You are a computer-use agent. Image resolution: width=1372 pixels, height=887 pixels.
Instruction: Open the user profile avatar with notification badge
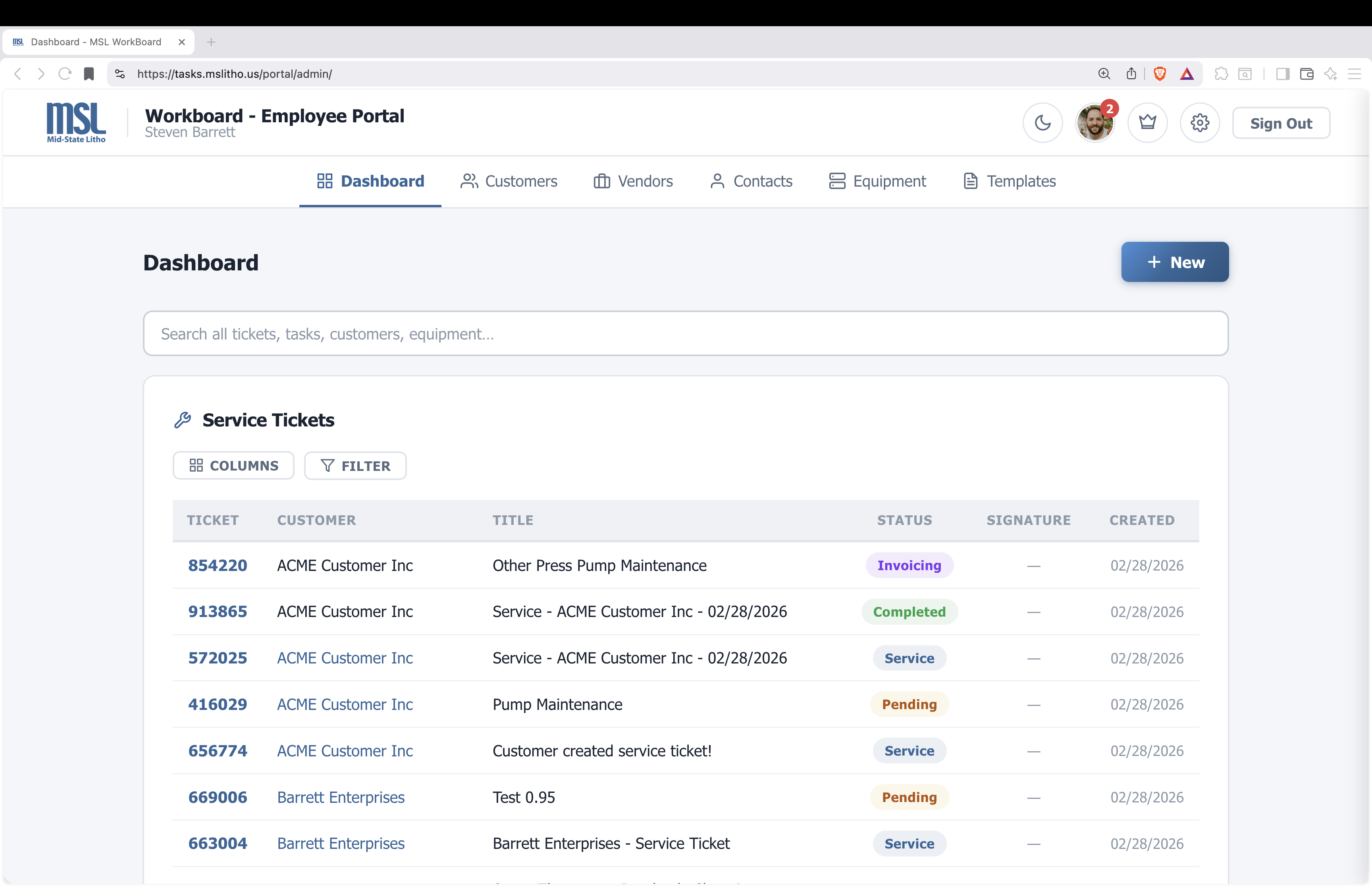[x=1095, y=123]
